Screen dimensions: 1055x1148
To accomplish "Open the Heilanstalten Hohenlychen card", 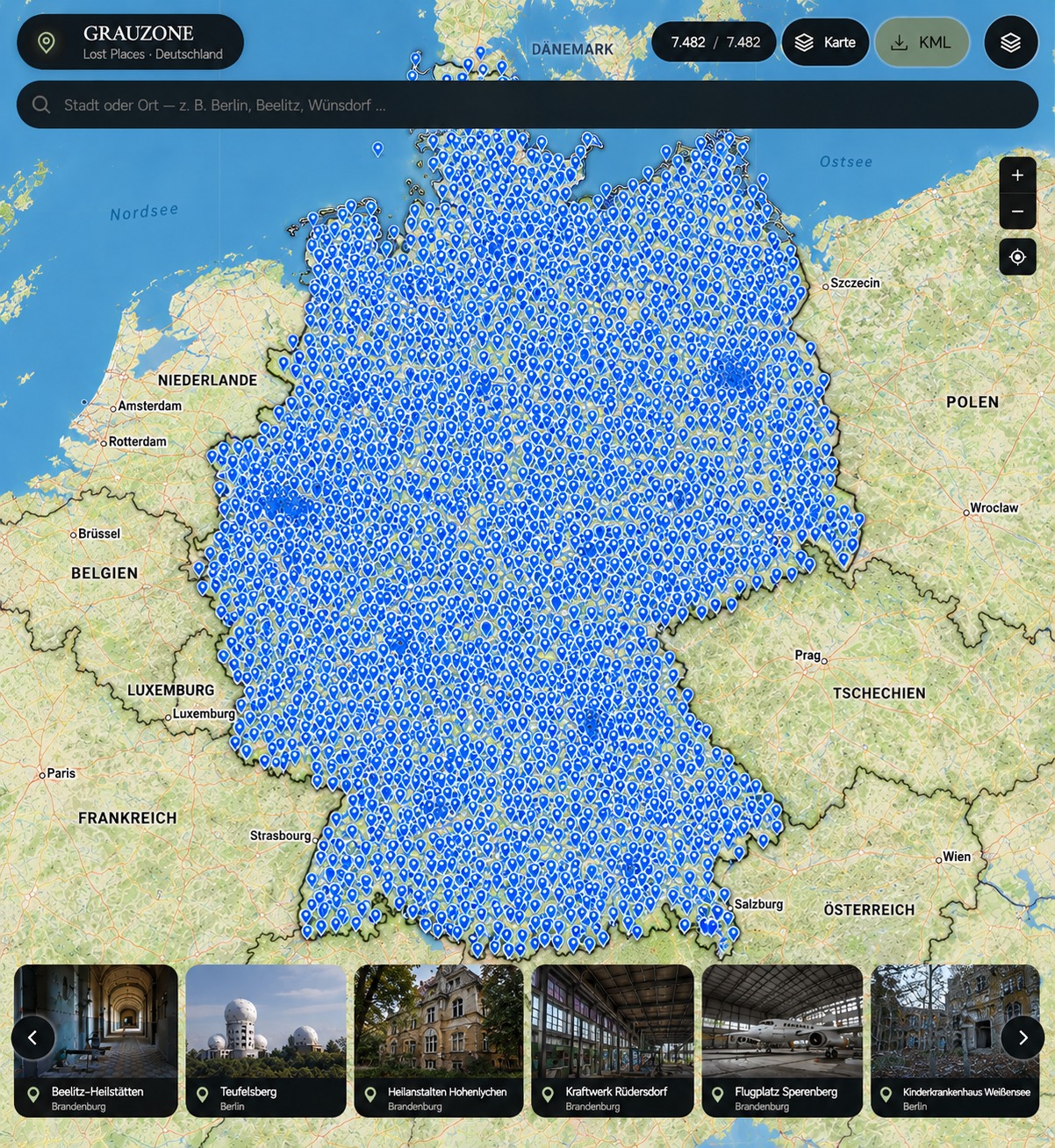I will [x=439, y=1041].
